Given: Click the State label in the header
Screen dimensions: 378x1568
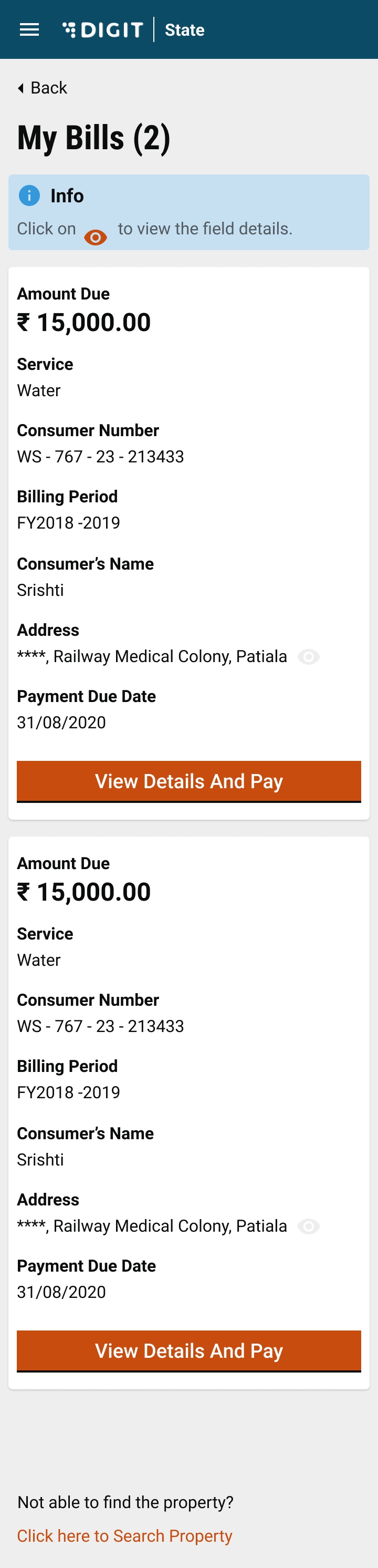Looking at the screenshot, I should 184,30.
